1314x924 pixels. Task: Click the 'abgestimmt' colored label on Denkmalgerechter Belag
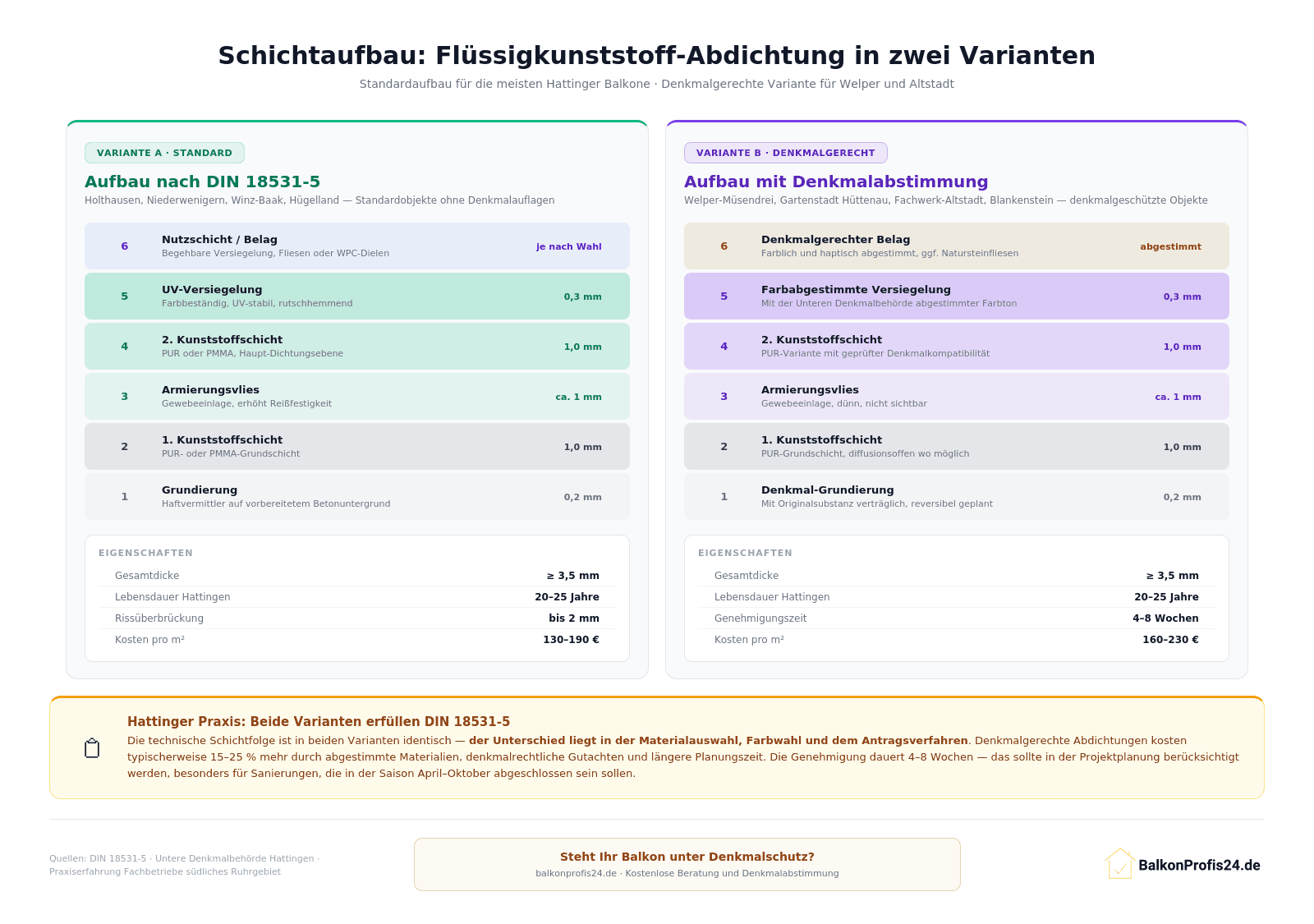[1170, 246]
